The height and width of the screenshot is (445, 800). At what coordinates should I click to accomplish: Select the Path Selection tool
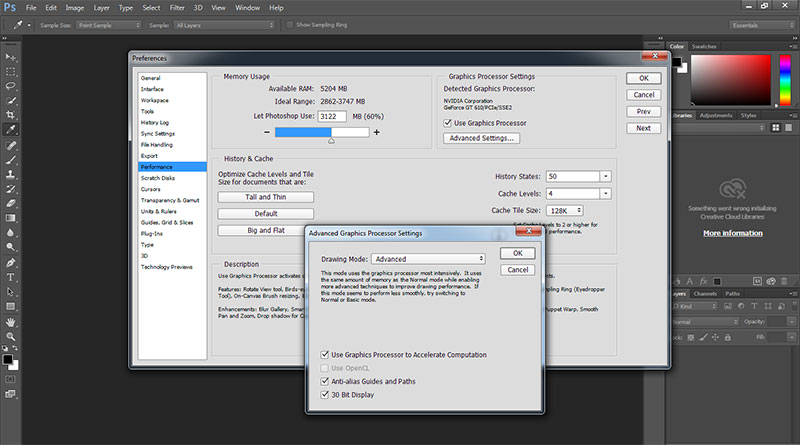pyautogui.click(x=11, y=292)
